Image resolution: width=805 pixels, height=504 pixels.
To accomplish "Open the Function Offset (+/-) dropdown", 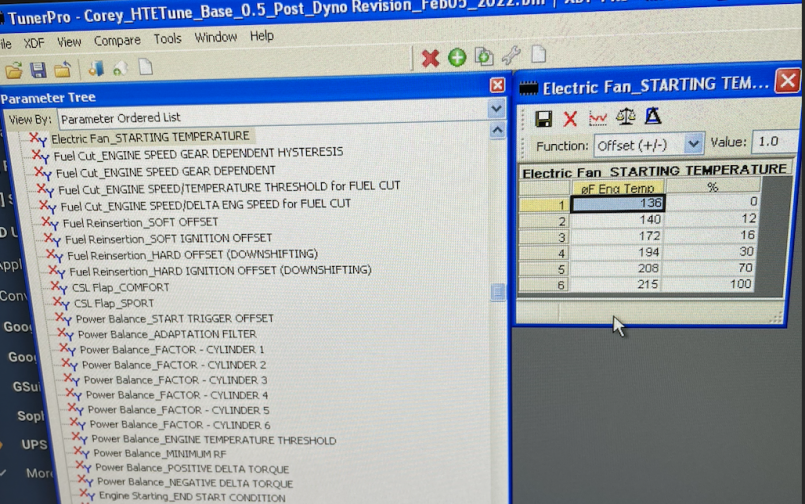I will [x=694, y=144].
